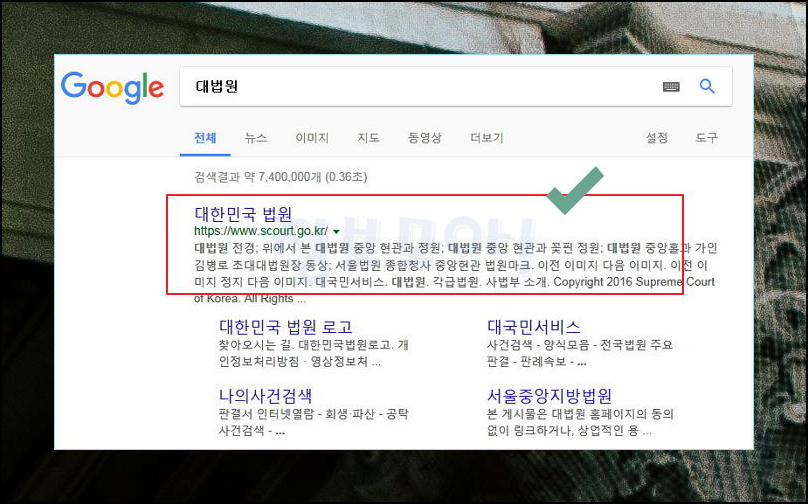
Task: Click the snippet text starting 찾아오시는 길
Action: click(x=313, y=354)
